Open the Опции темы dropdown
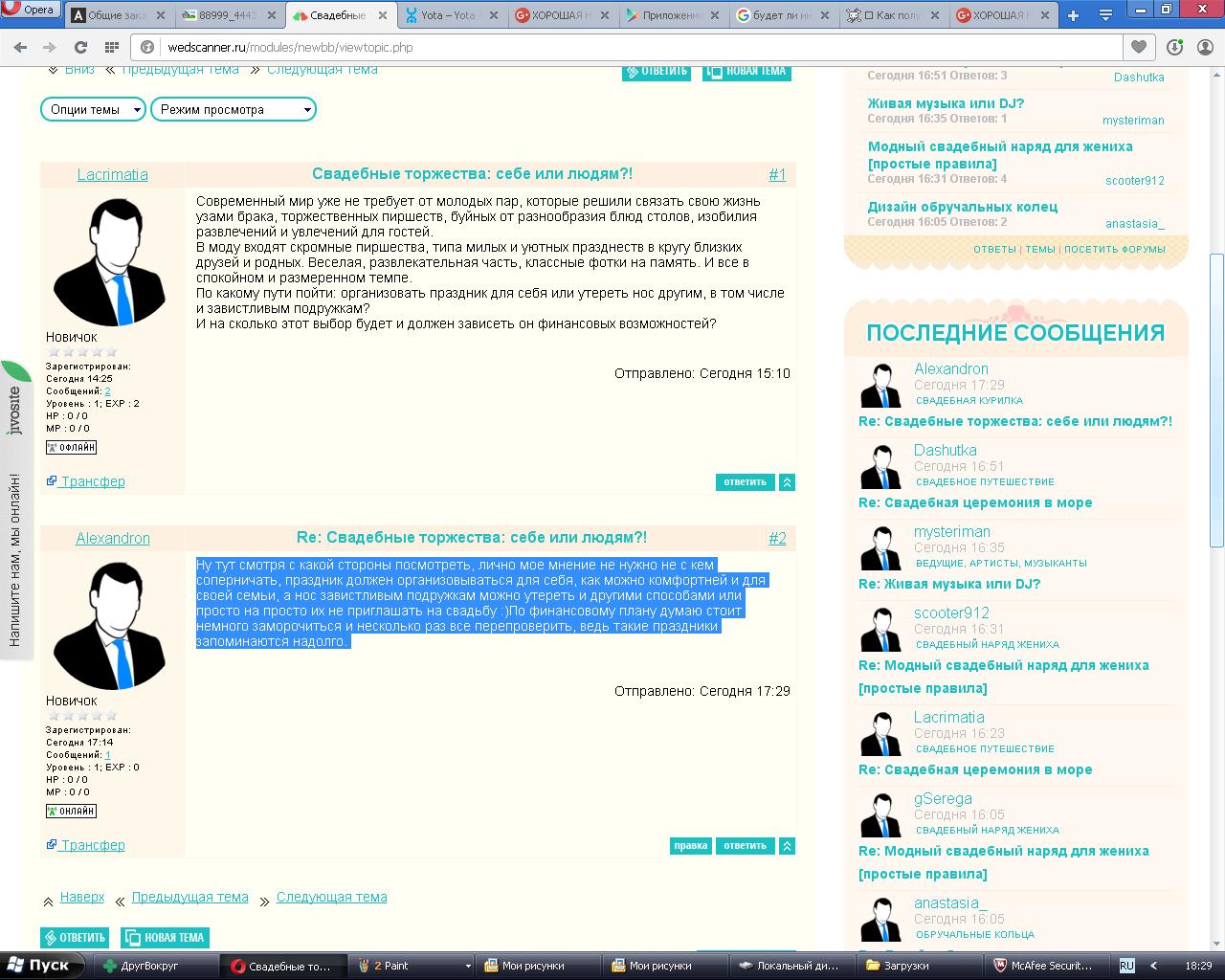The height and width of the screenshot is (980, 1225). (93, 109)
